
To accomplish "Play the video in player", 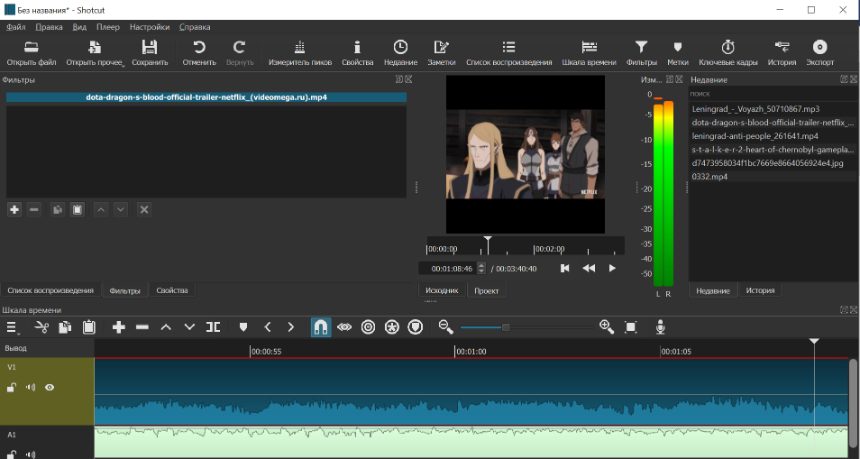I will point(612,268).
